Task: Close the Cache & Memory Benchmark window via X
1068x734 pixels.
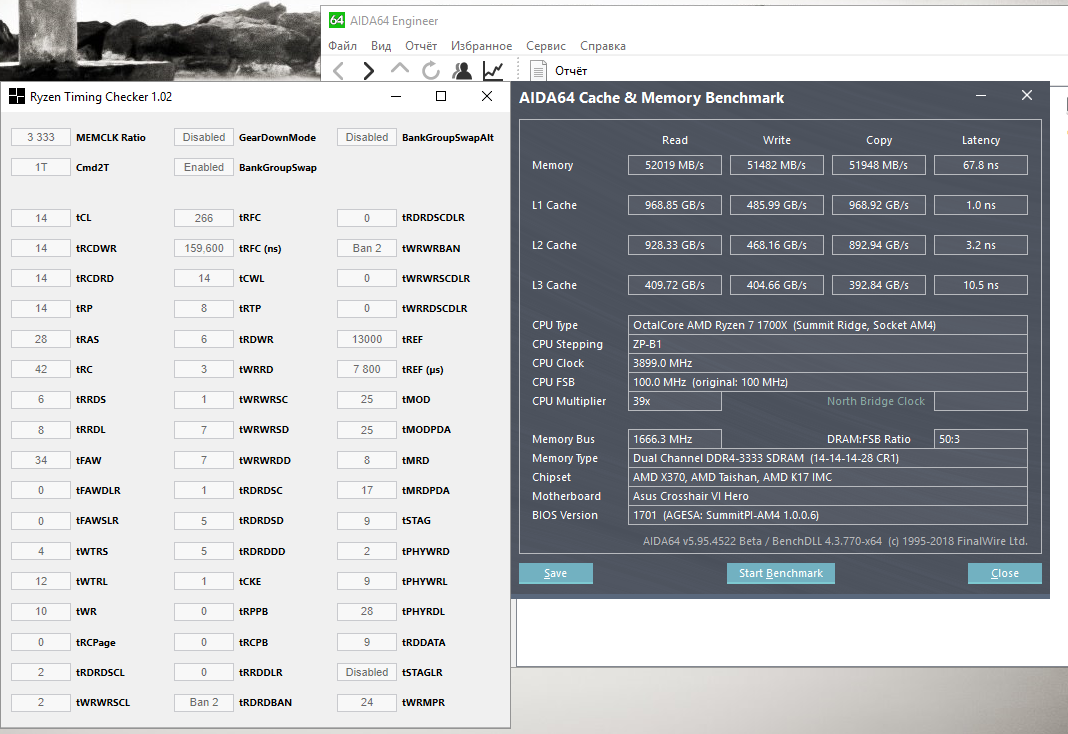Action: click(x=1027, y=96)
